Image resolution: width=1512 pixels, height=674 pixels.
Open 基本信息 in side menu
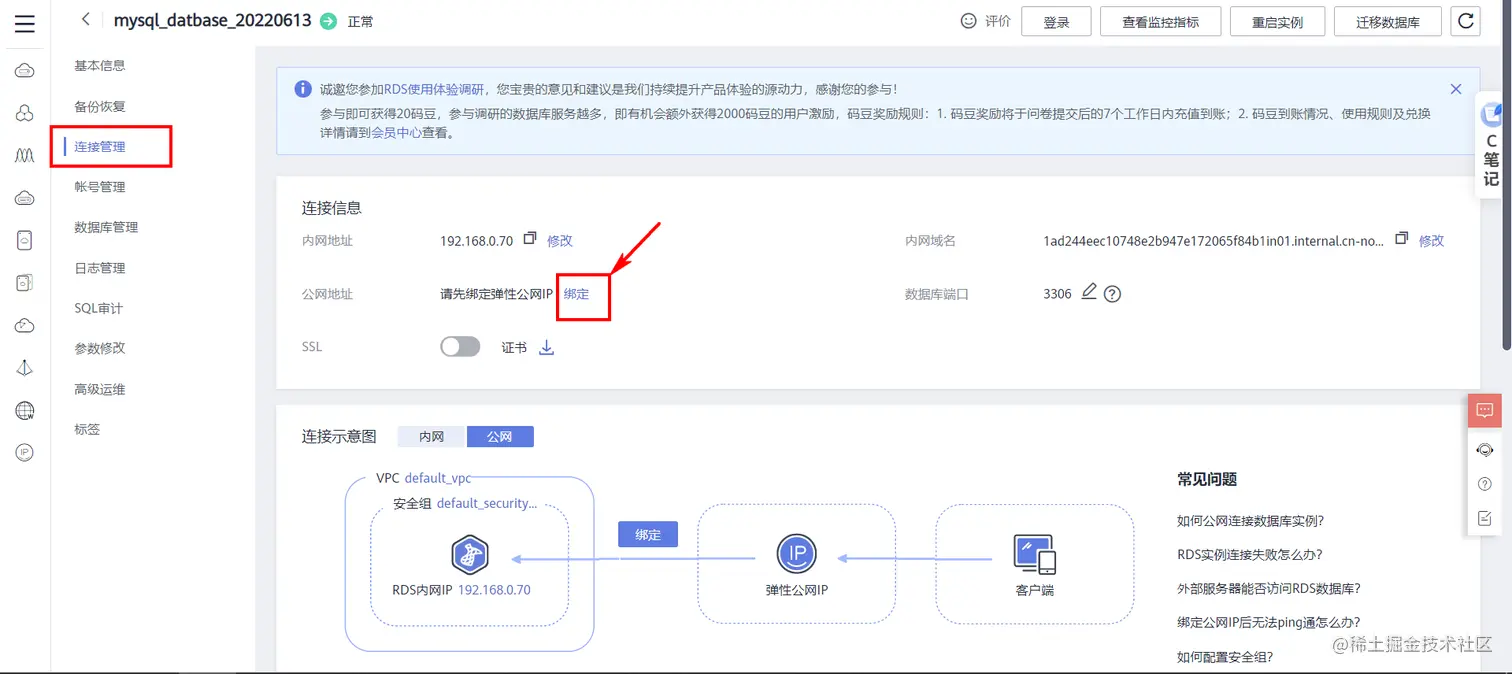[x=100, y=66]
